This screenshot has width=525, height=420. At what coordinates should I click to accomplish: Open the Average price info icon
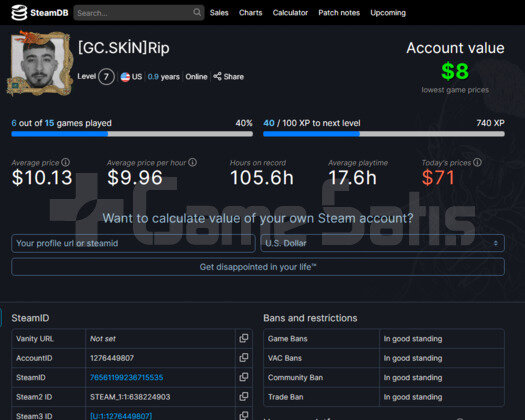pos(66,162)
